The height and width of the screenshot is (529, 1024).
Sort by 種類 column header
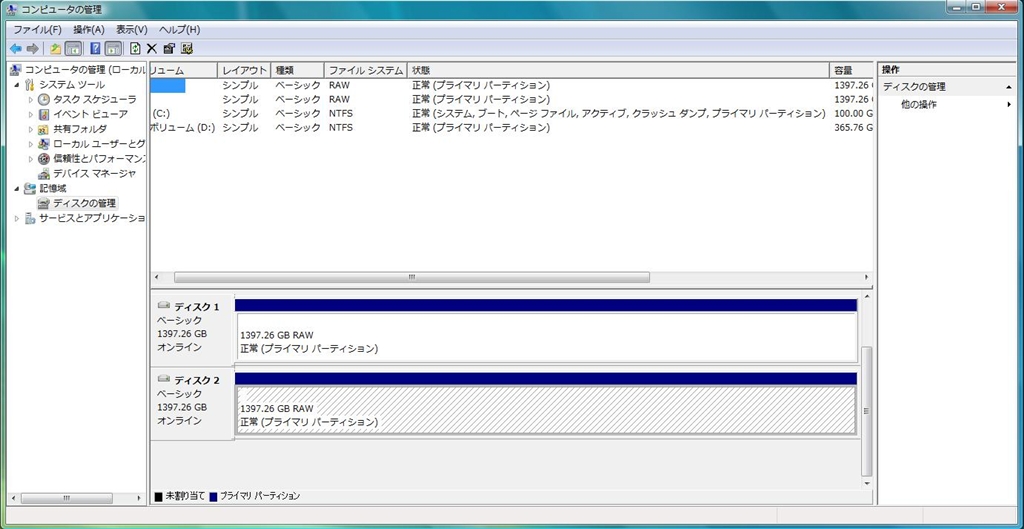297,70
